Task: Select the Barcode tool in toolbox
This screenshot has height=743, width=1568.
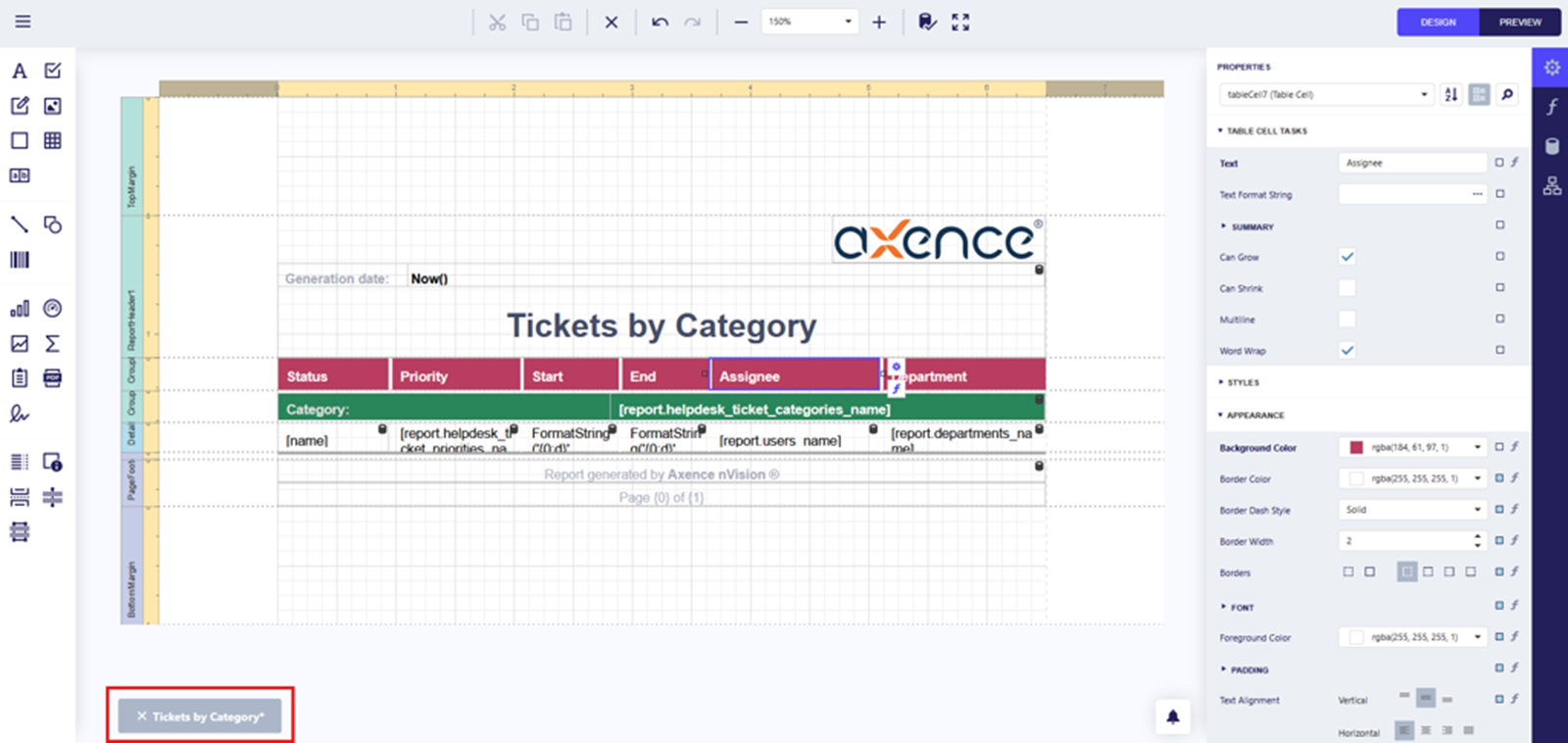Action: (20, 260)
